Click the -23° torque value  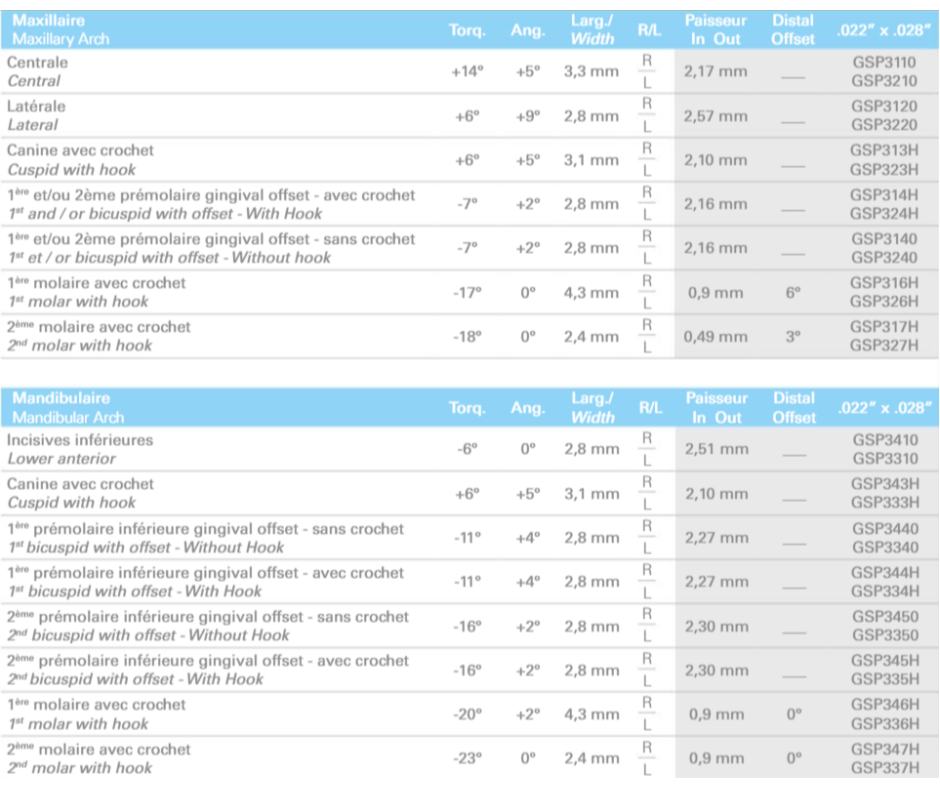(x=467, y=759)
